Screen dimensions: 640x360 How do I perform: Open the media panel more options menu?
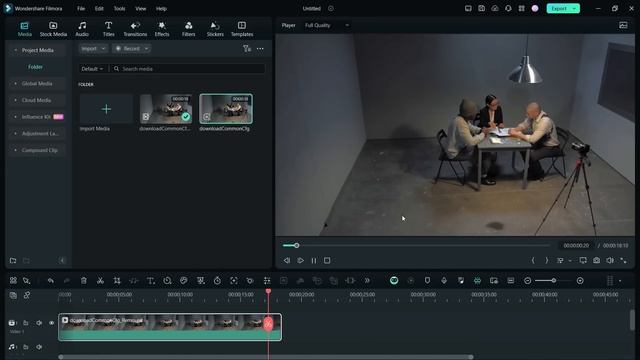(x=260, y=49)
